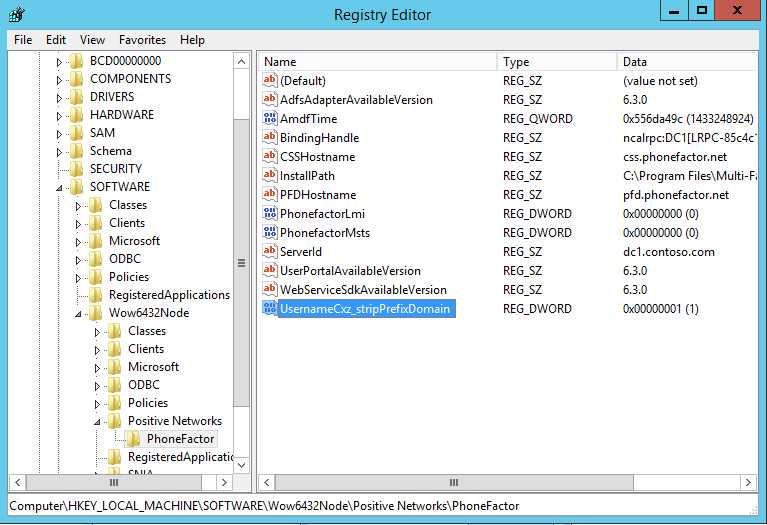Click the BCD00000000 folder icon
The width and height of the screenshot is (767, 525).
[x=76, y=61]
